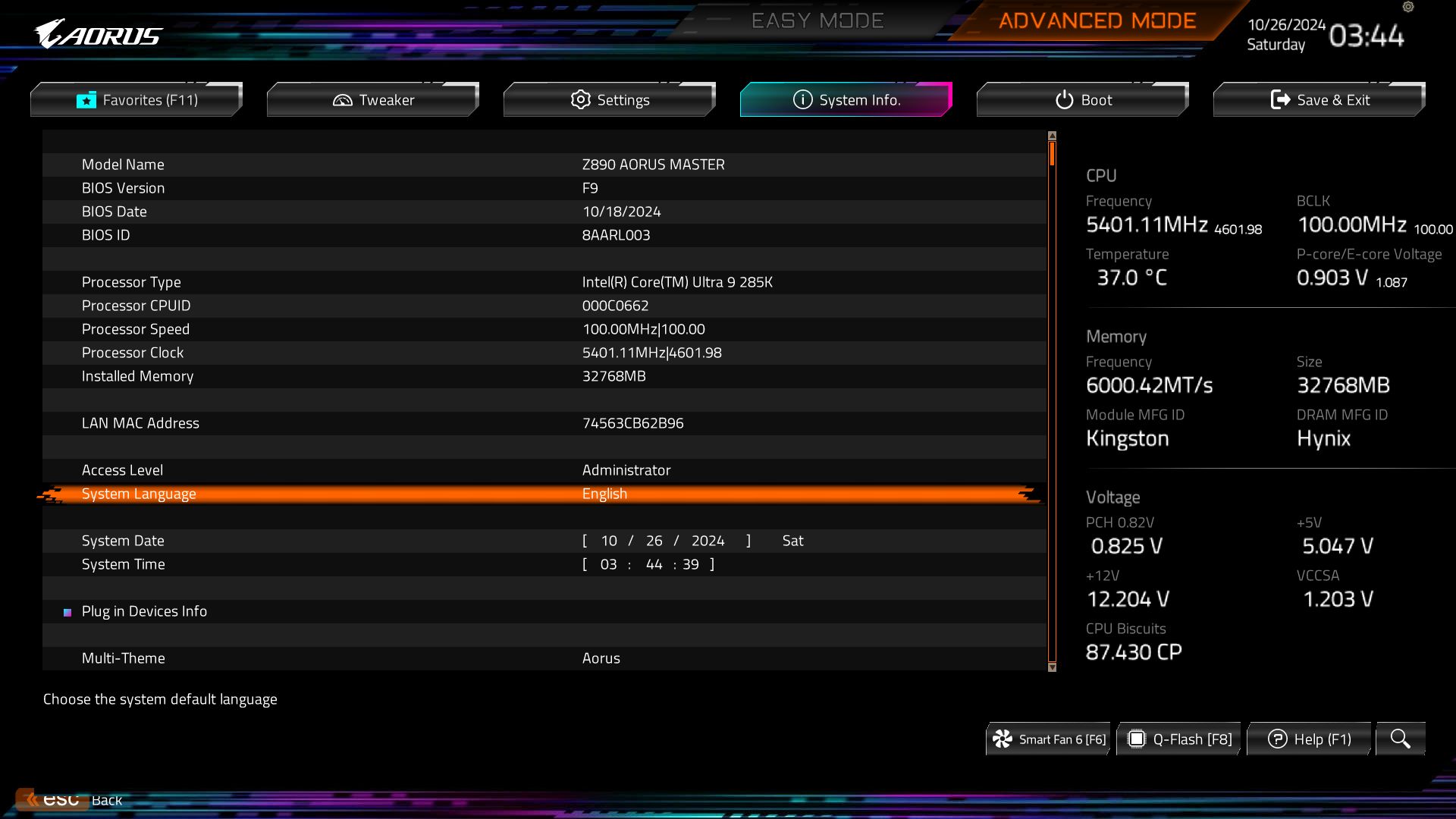Viewport: 1456px width, 819px height.
Task: Click the Smart Fan 6 fan icon
Action: click(1003, 739)
